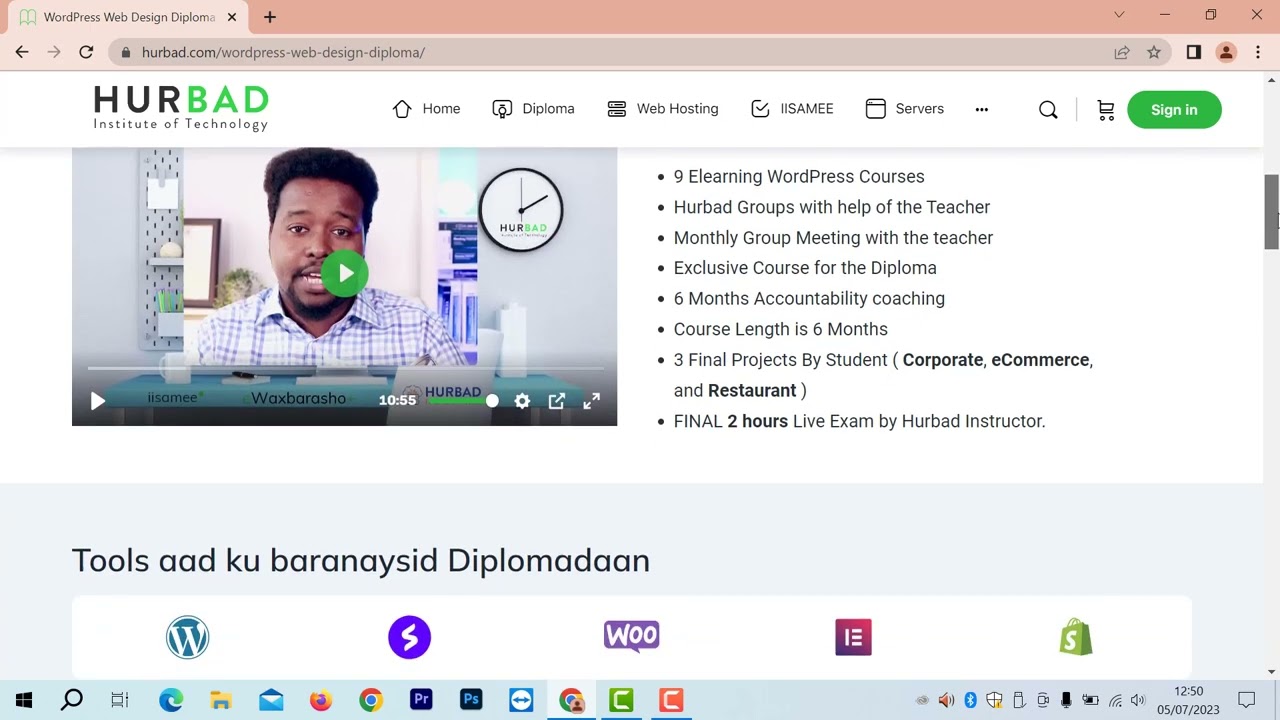
Task: Click the "9 Elearning WordPress Courses" bullet
Action: point(799,176)
